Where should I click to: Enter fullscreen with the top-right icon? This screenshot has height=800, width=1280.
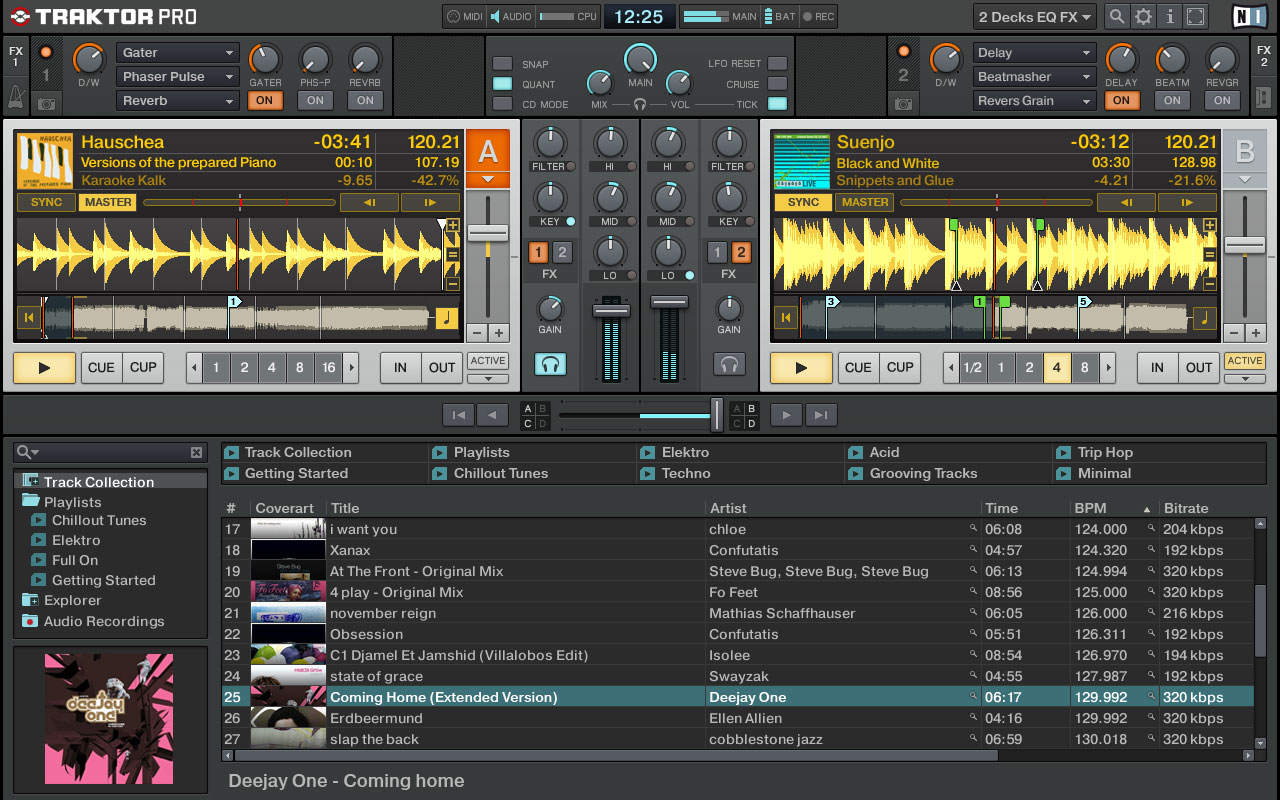[1196, 16]
